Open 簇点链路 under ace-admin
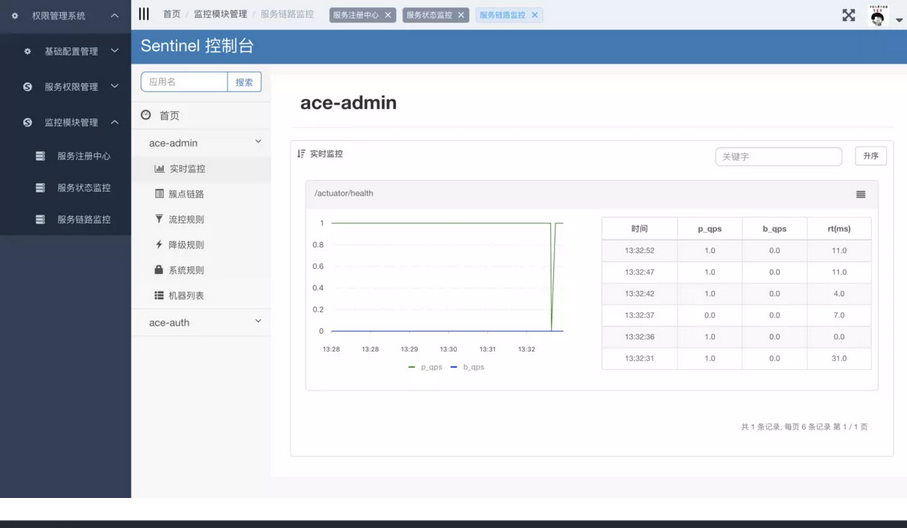The image size is (907, 528). click(186, 194)
